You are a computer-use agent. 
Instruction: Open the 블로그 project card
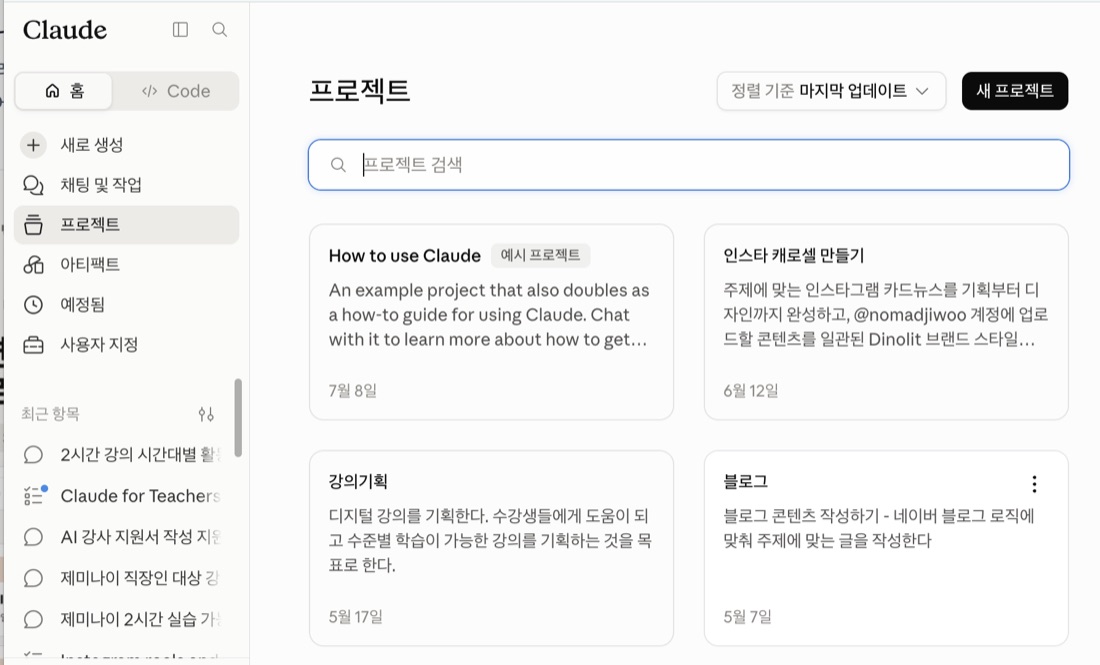(x=886, y=548)
